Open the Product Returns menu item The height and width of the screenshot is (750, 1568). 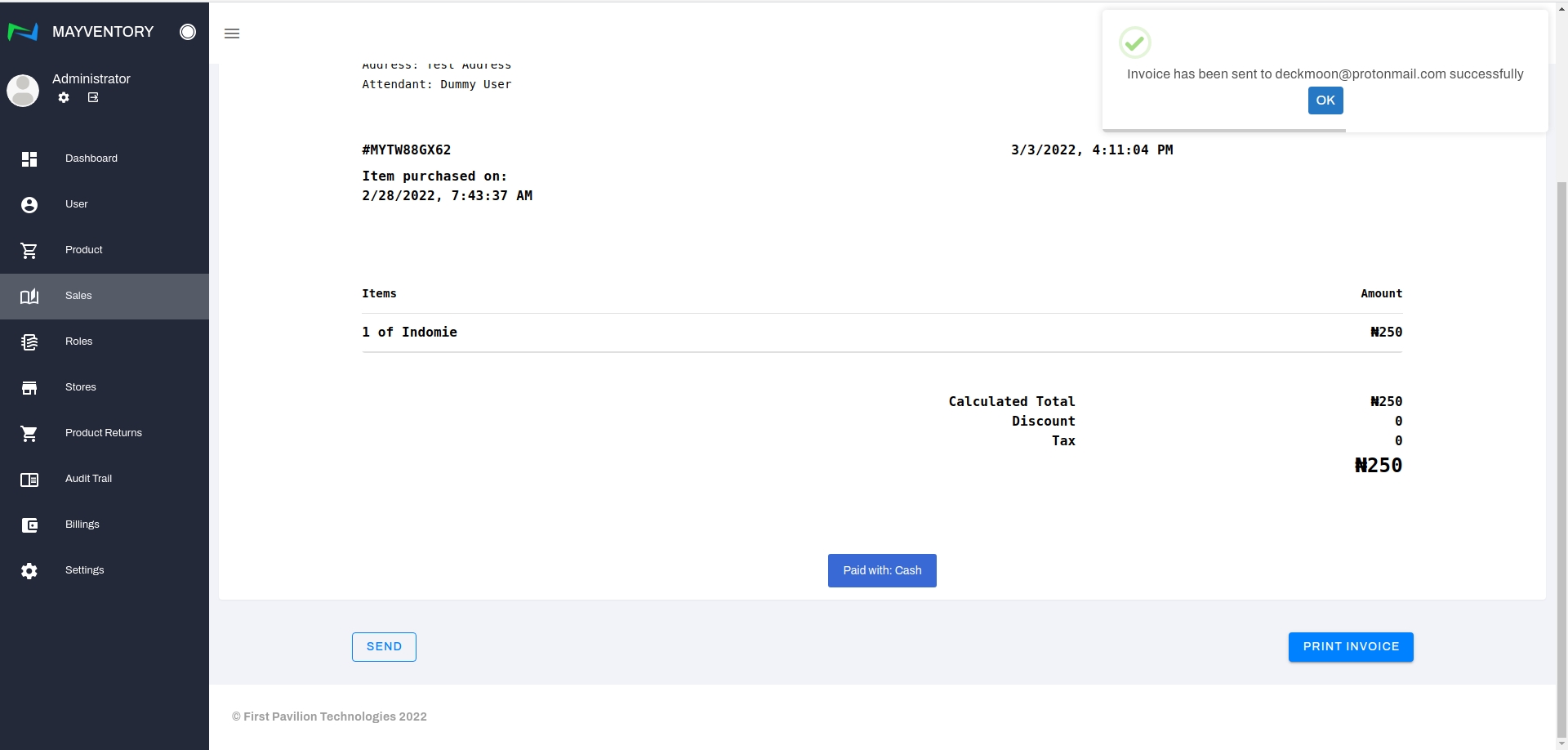(103, 433)
